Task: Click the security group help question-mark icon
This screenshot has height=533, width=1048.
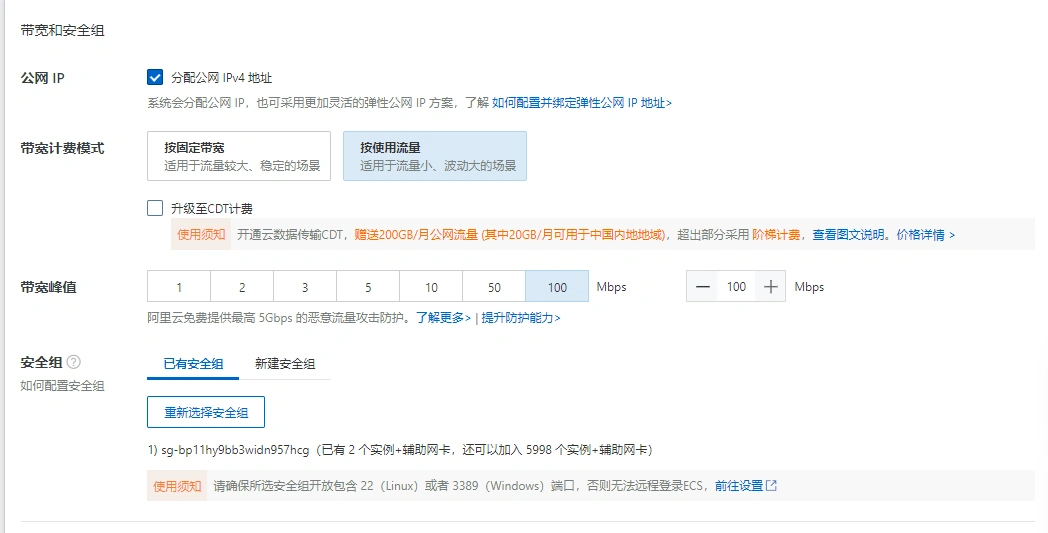Action: coord(74,363)
